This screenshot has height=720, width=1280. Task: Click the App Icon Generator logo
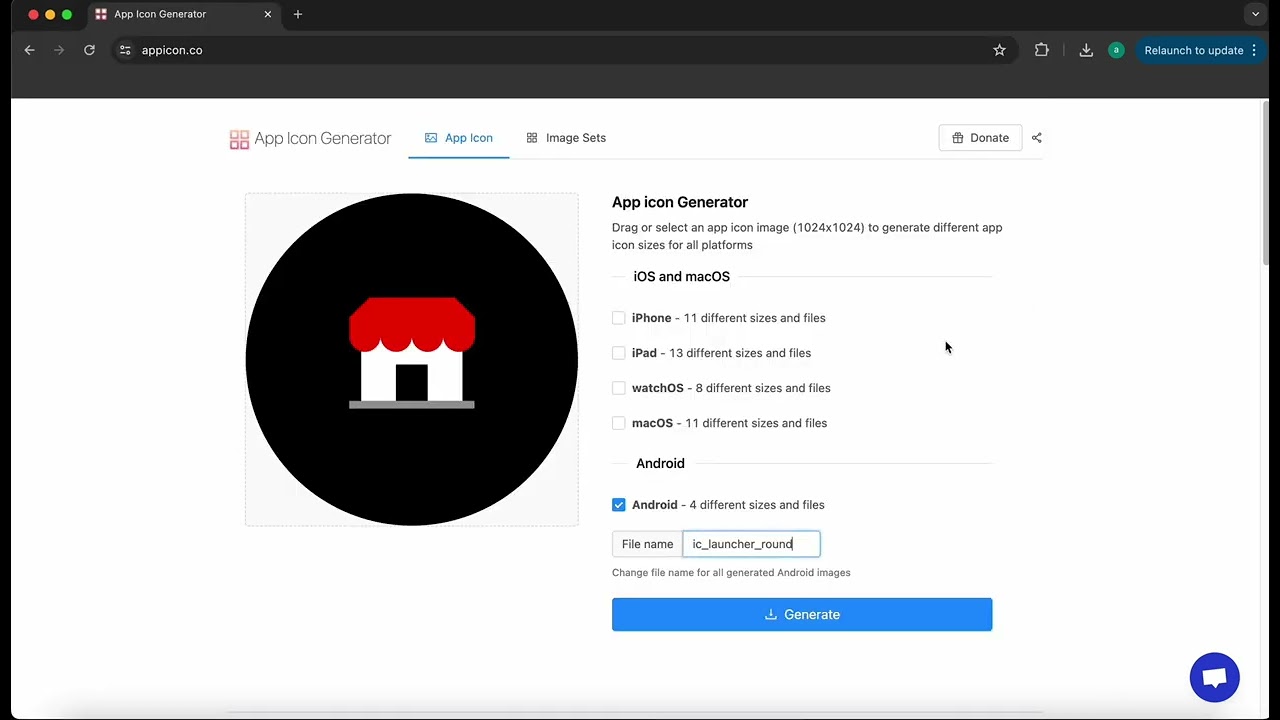pos(310,139)
